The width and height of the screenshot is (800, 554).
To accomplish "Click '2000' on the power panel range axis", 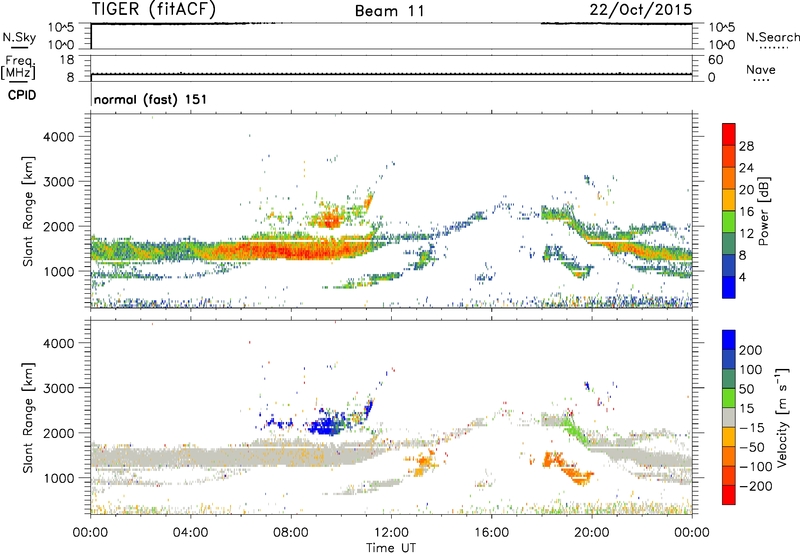I will point(59,226).
